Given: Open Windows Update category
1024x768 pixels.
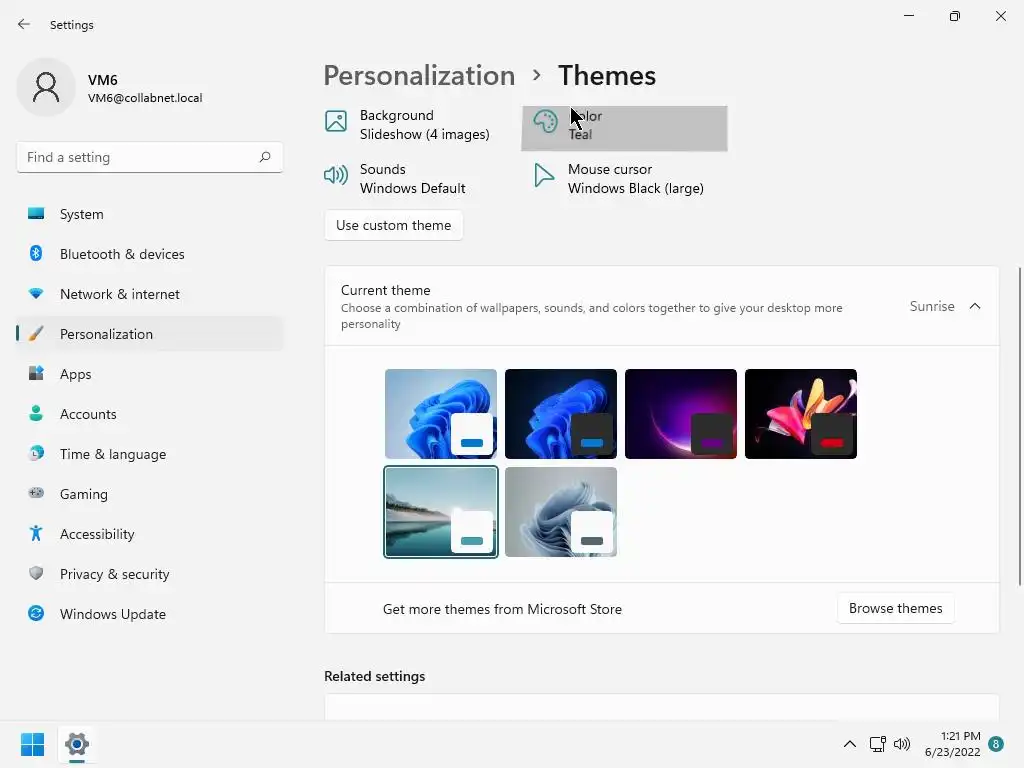Looking at the screenshot, I should pyautogui.click(x=150, y=614).
